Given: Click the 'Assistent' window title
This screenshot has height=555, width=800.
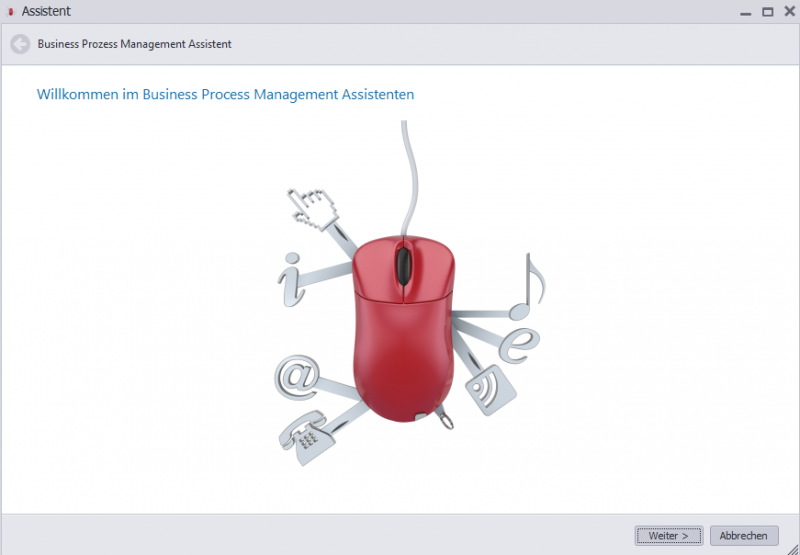Looking at the screenshot, I should point(46,11).
